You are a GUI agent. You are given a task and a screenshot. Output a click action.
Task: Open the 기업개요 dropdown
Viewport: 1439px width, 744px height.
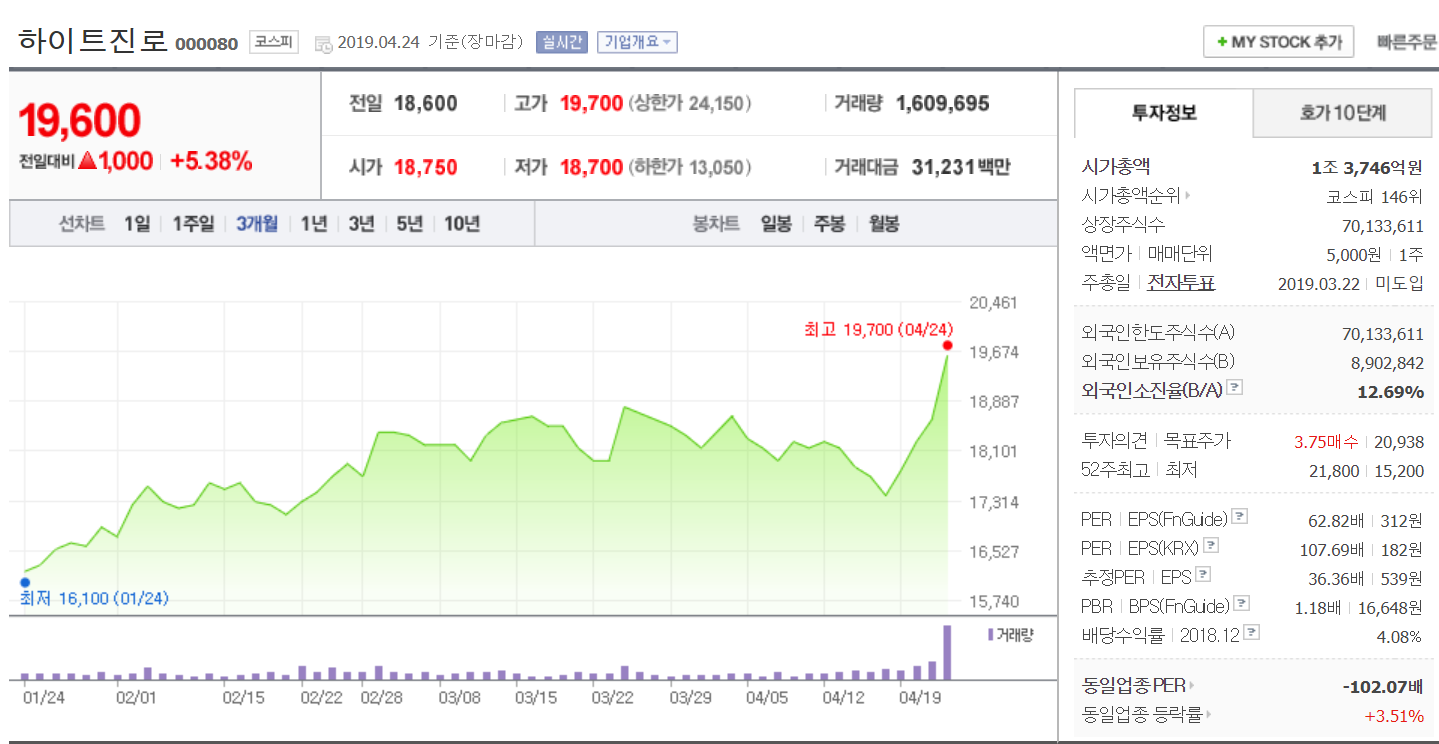click(637, 42)
